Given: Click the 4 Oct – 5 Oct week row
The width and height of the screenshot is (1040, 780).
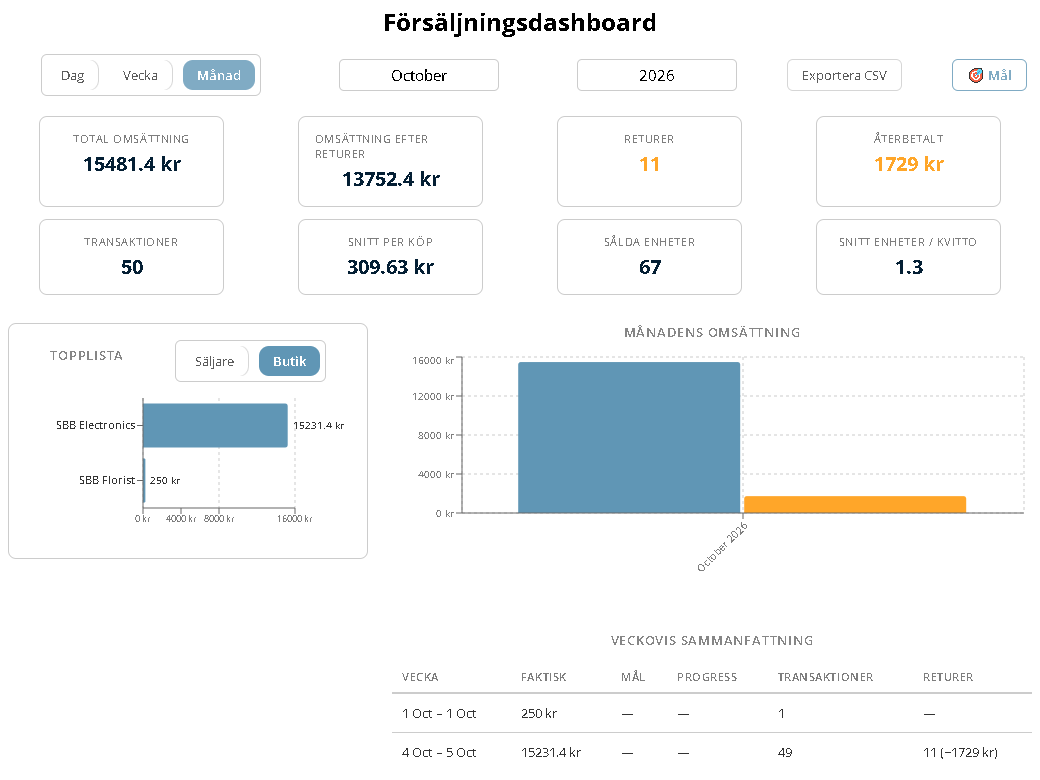Looking at the screenshot, I should 712,753.
